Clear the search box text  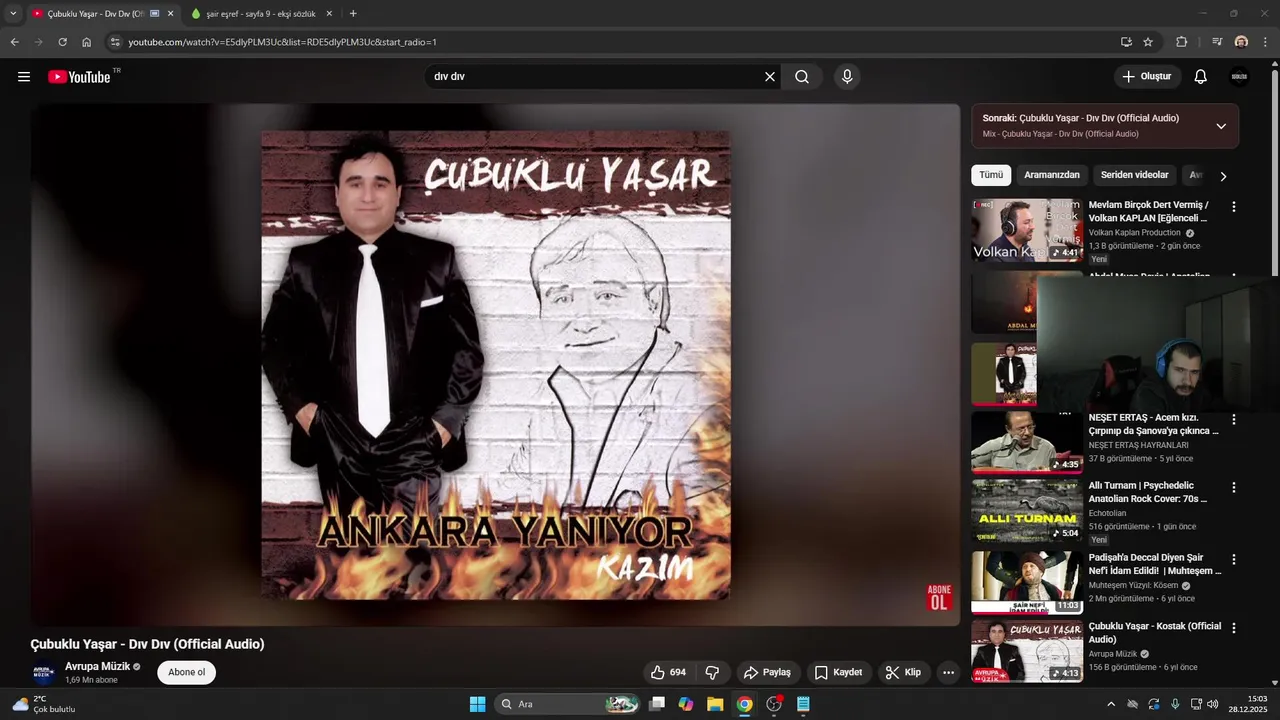[x=770, y=77]
